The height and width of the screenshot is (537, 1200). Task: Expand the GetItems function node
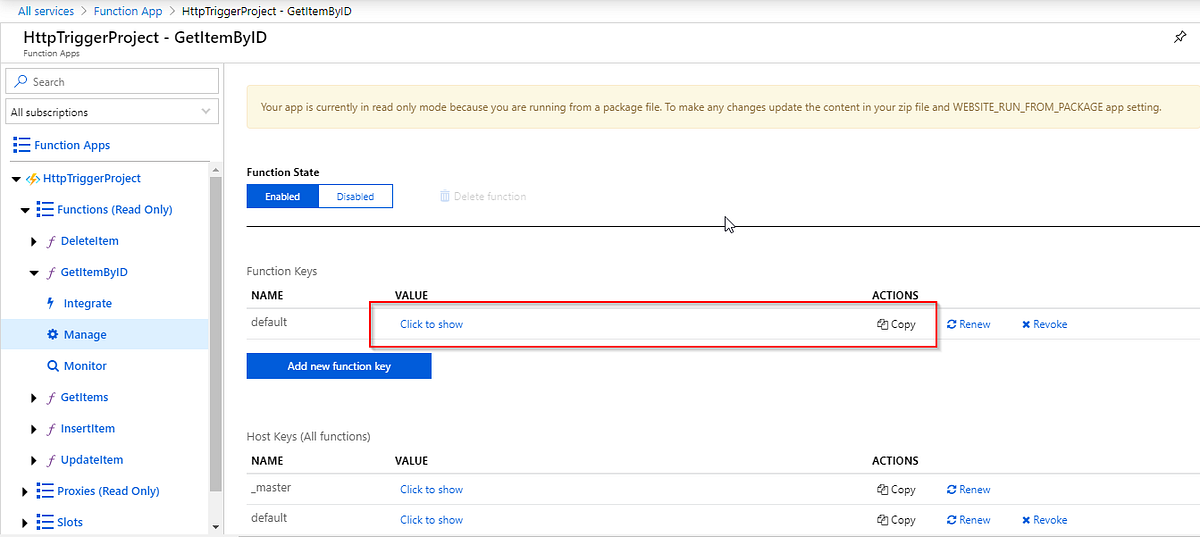click(36, 397)
